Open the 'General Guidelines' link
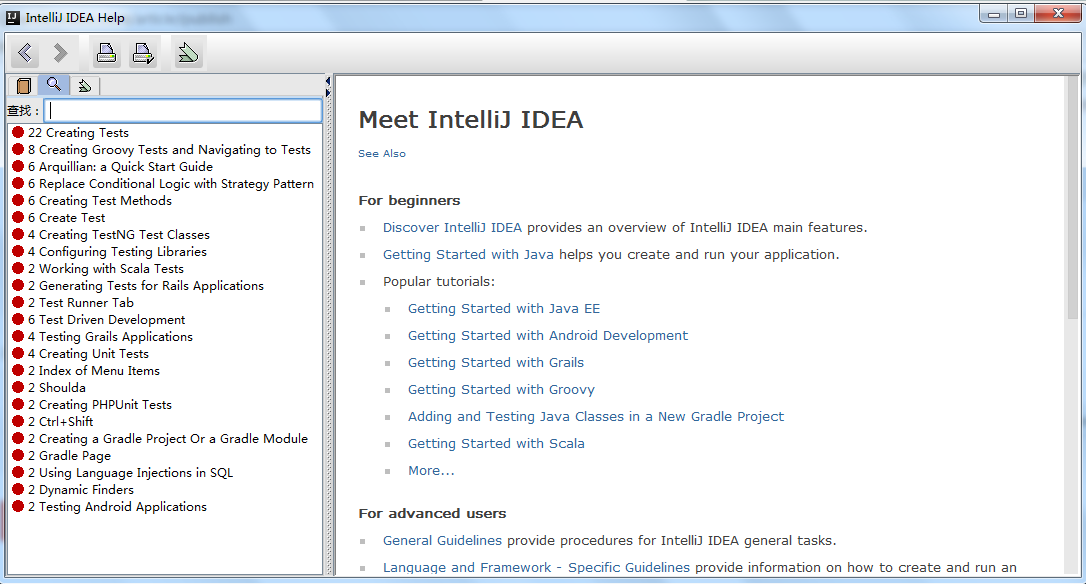Image resolution: width=1086 pixels, height=584 pixels. (x=442, y=541)
